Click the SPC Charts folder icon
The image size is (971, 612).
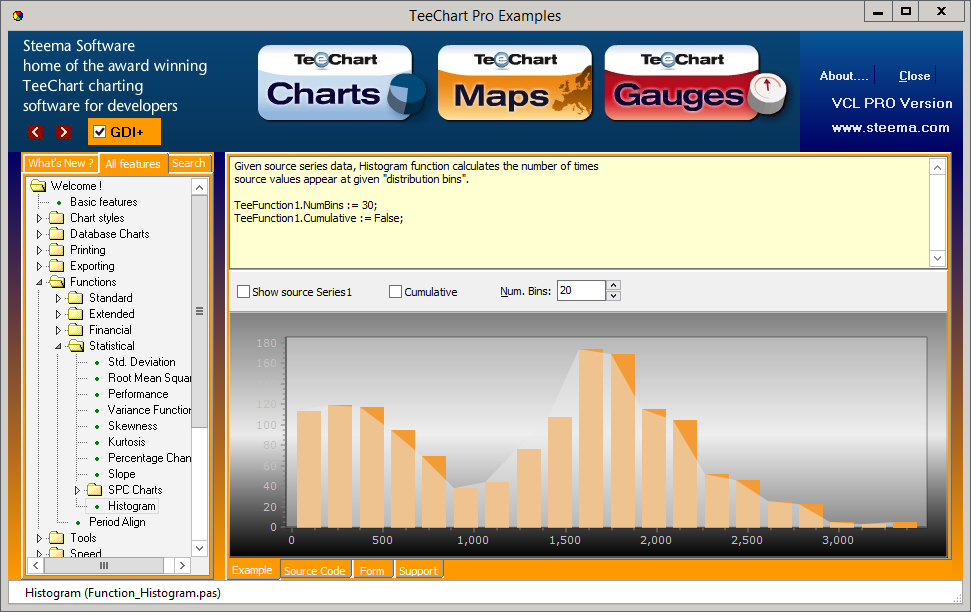tap(95, 490)
